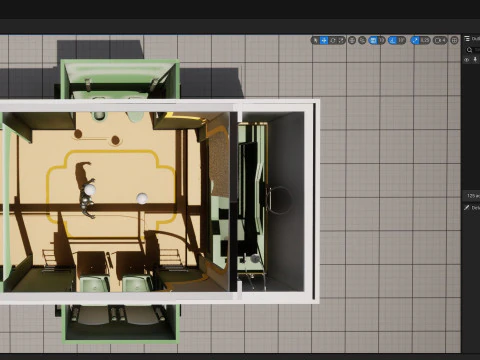Open the grid snap size value
480x360 pixels.
[382, 40]
